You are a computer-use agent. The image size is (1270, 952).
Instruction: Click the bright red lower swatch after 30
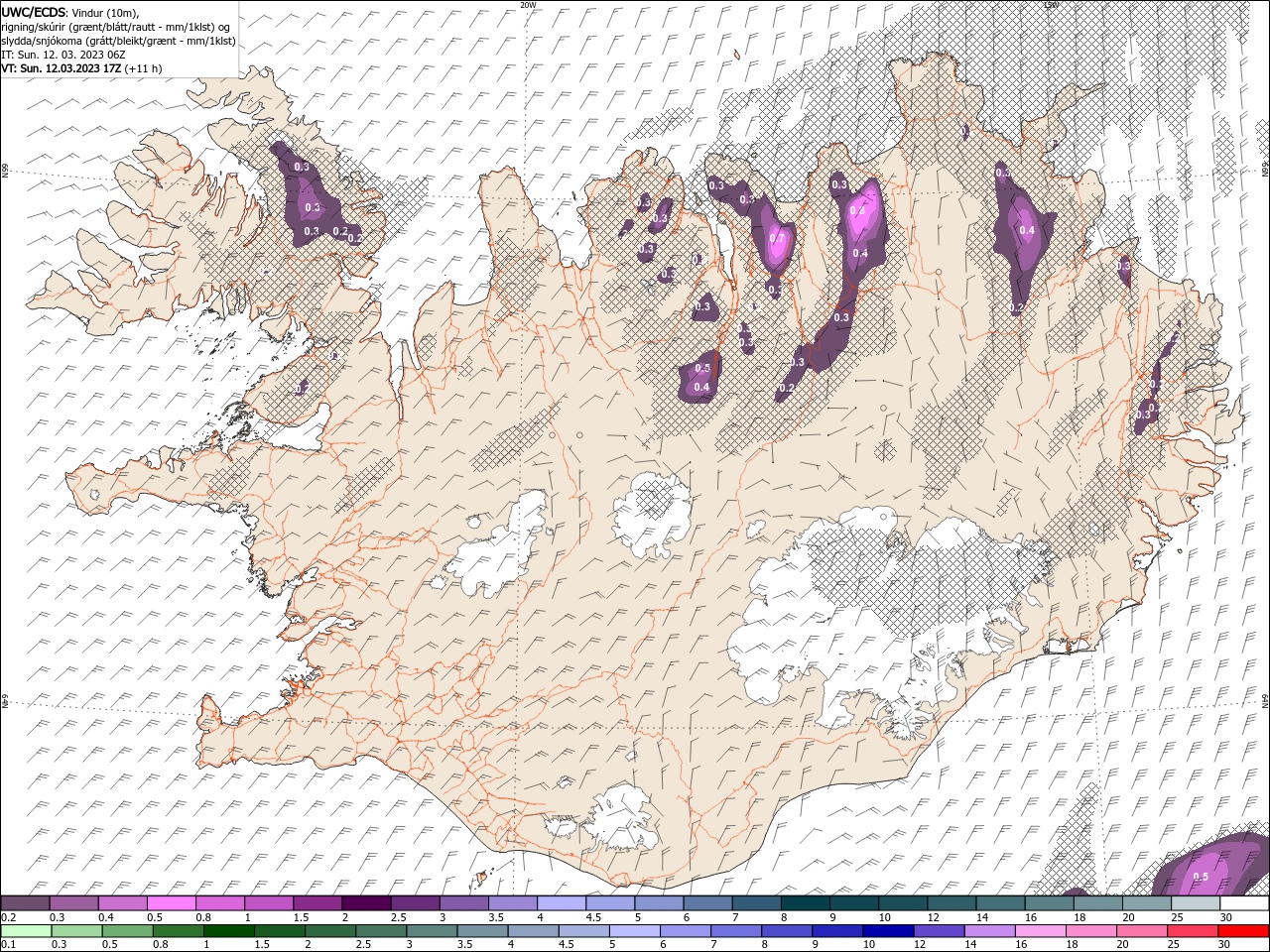pyautogui.click(x=1242, y=930)
